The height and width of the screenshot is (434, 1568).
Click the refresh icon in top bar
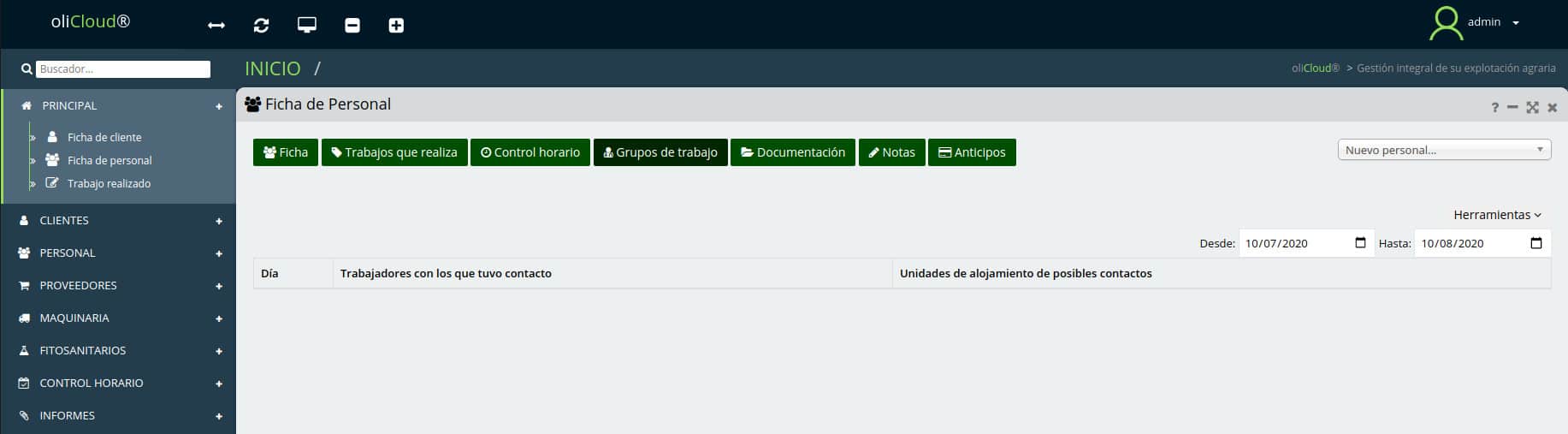tap(262, 26)
